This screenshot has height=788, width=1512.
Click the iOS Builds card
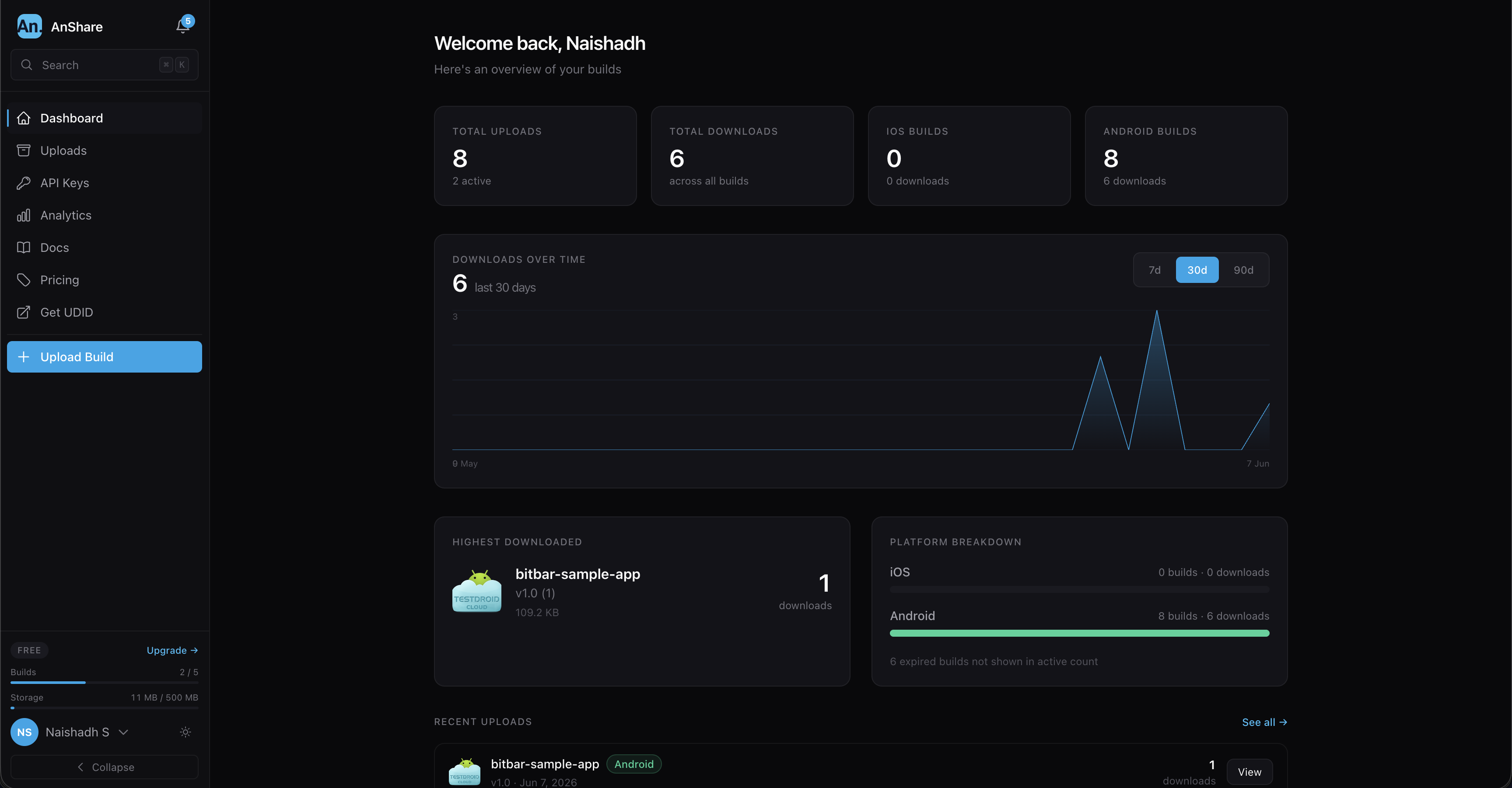[969, 156]
